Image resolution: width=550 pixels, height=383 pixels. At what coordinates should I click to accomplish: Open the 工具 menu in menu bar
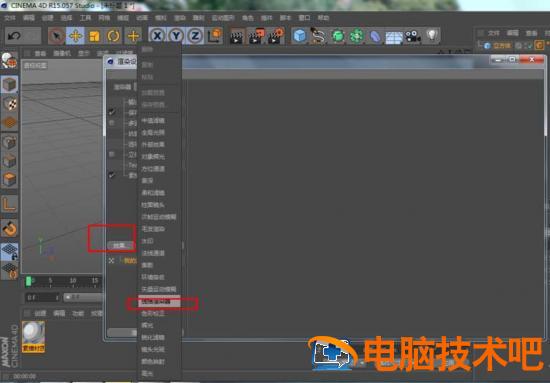tap(85, 18)
